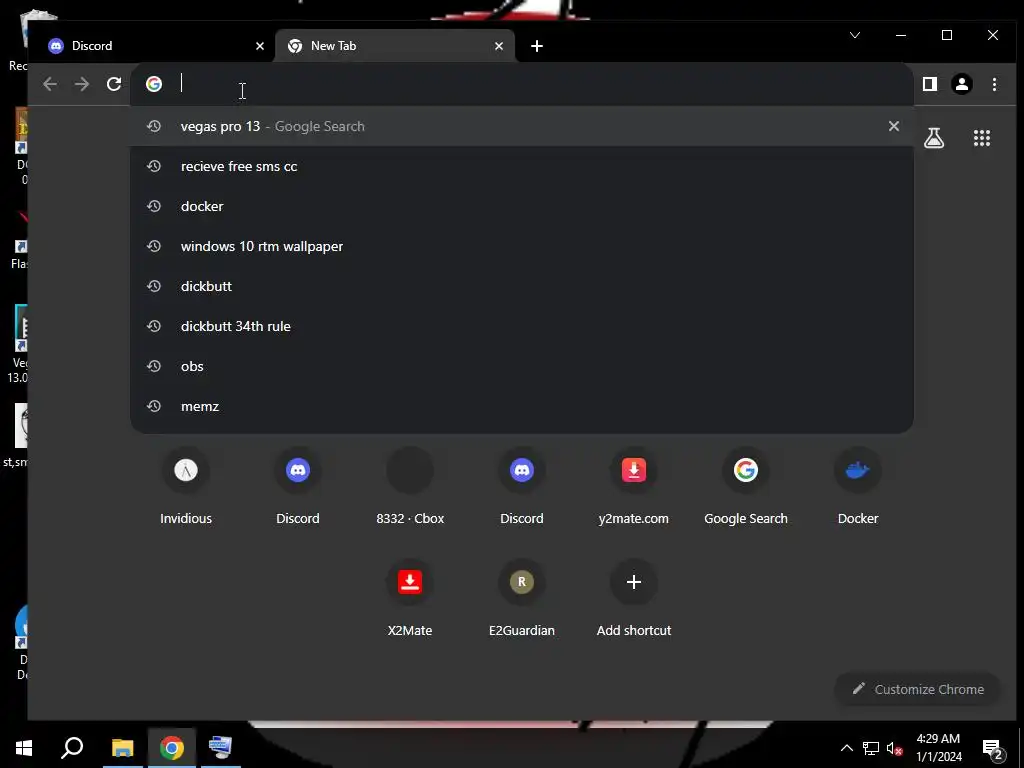
Task: Remove the 'vegas pro 13' suggestion
Action: click(x=893, y=126)
